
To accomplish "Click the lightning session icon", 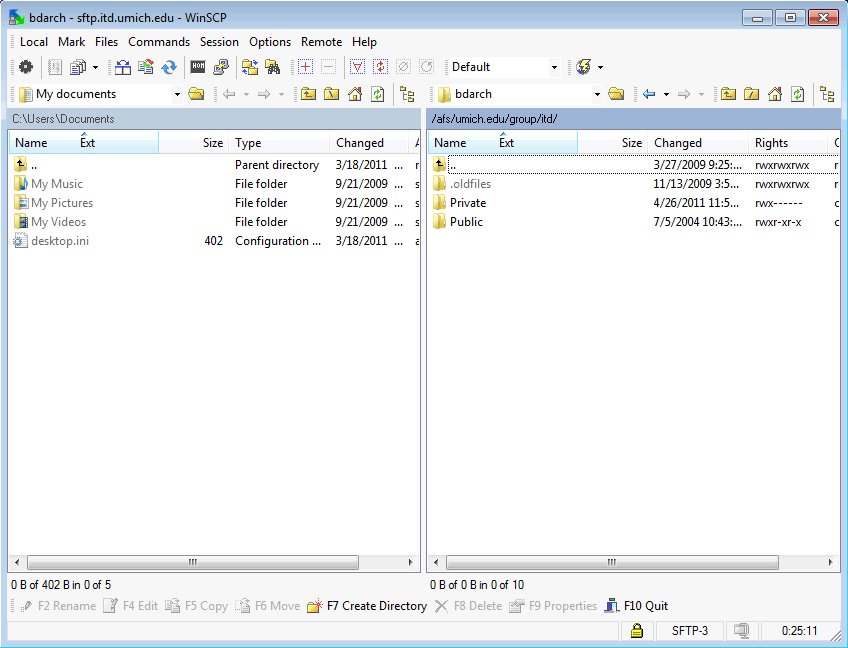I will tap(584, 67).
